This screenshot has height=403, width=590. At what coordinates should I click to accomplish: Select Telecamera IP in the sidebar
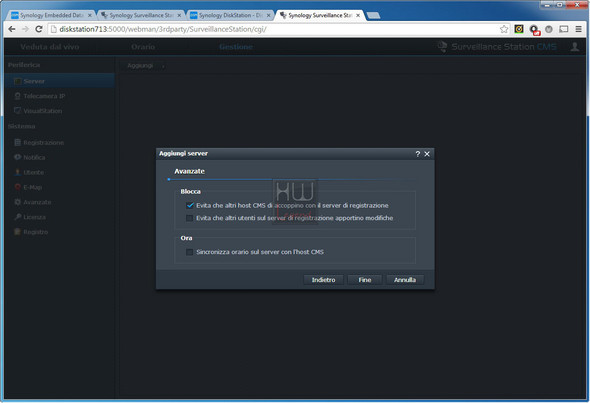[60, 96]
